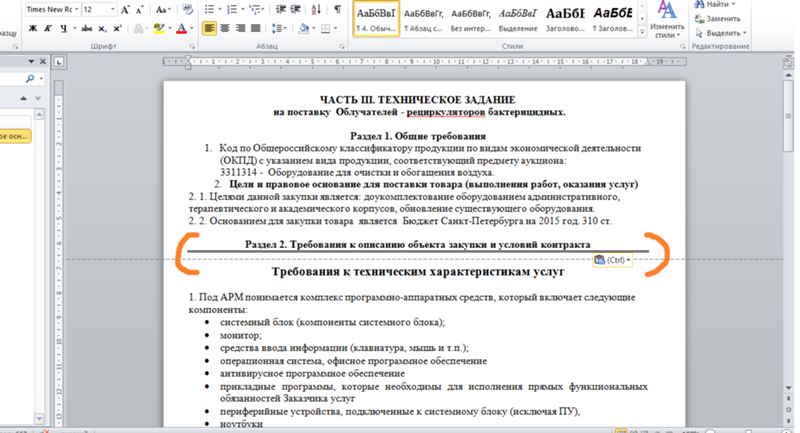Screen dimensions: 800x433
Task: Toggle paragraph marks display ¶
Action: [x=337, y=10]
